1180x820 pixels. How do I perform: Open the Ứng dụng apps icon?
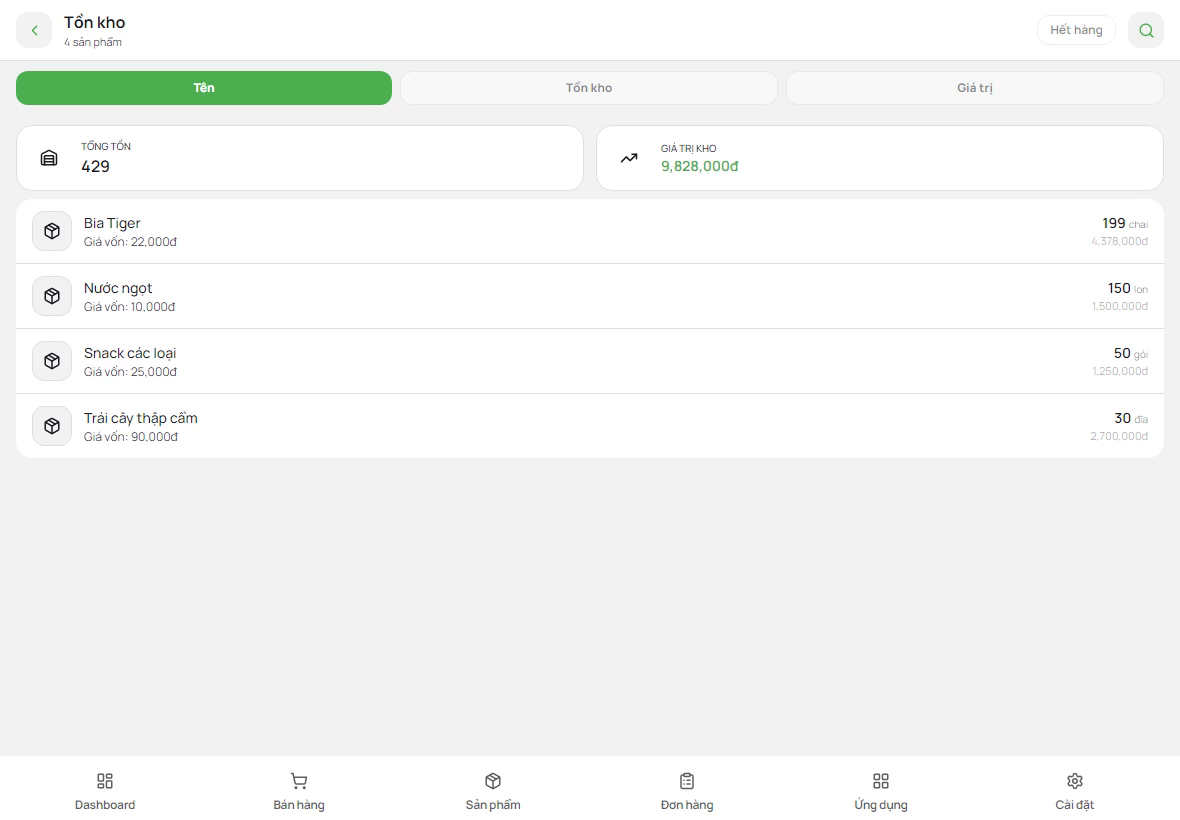(x=880, y=781)
